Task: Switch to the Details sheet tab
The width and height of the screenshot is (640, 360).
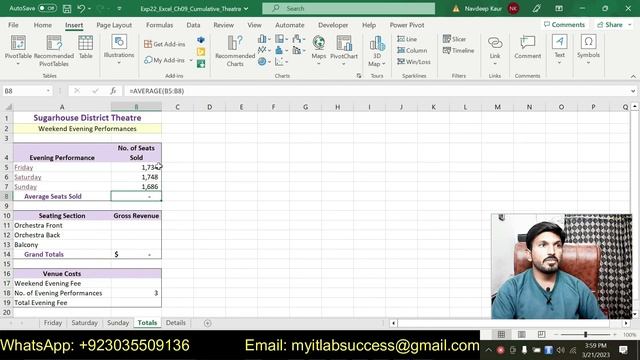Action: pyautogui.click(x=176, y=323)
